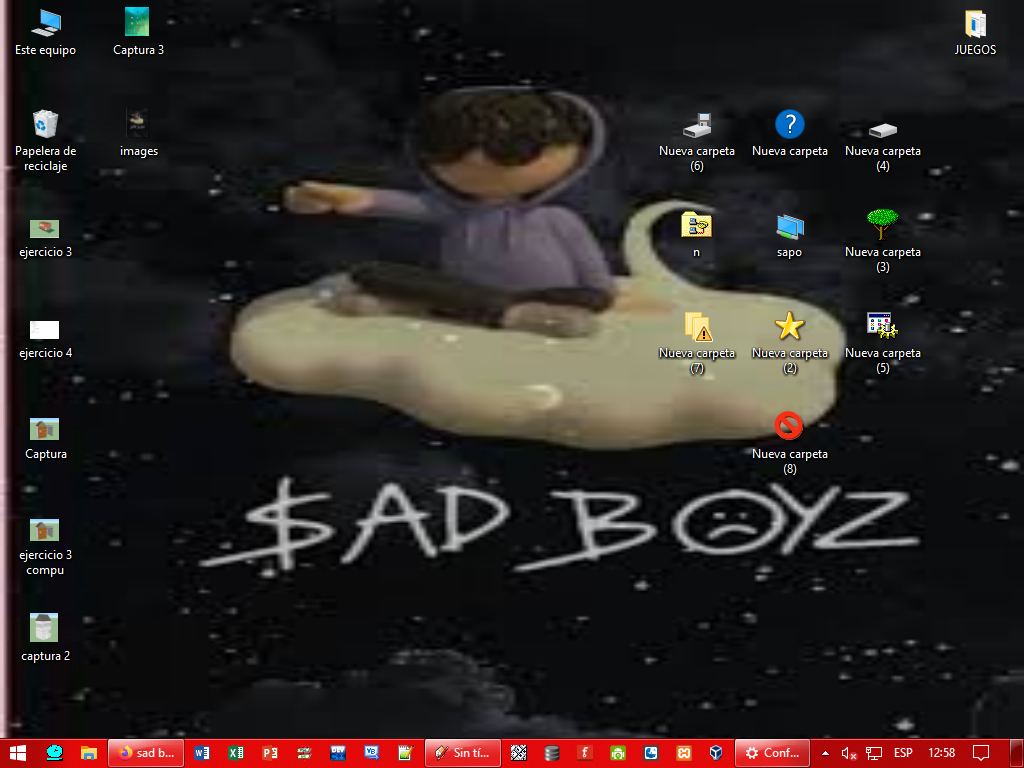Click the Windows Start button
The image size is (1024, 768).
click(18, 753)
